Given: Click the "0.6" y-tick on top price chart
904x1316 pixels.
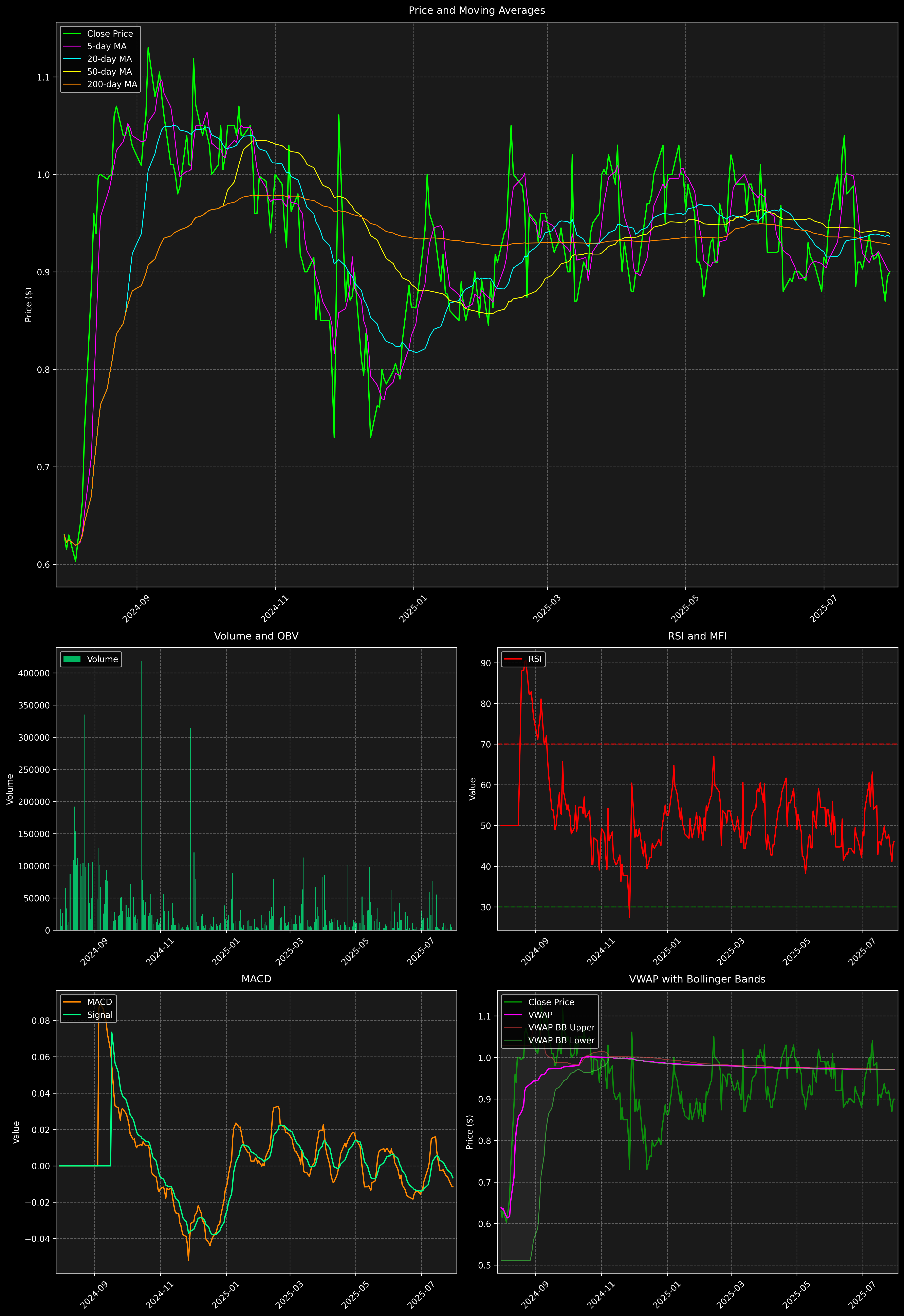Looking at the screenshot, I should click(x=44, y=565).
